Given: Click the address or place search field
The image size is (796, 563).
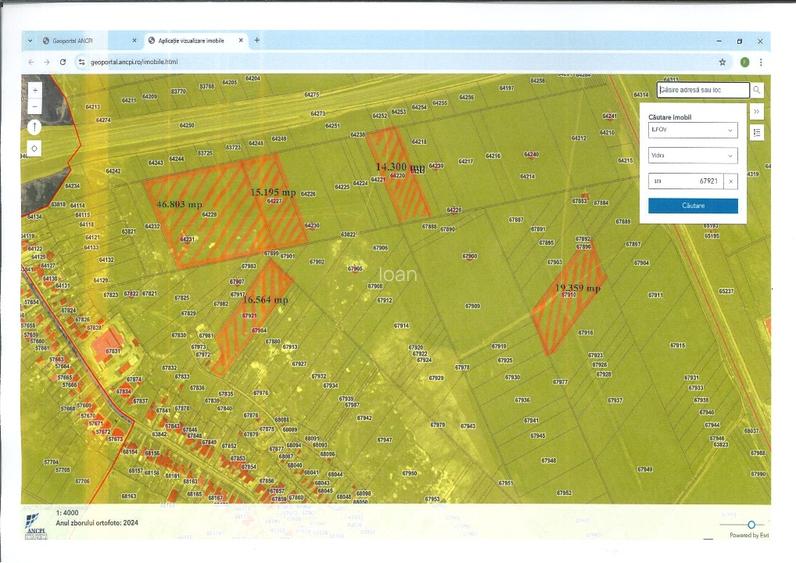Looking at the screenshot, I should pos(702,90).
